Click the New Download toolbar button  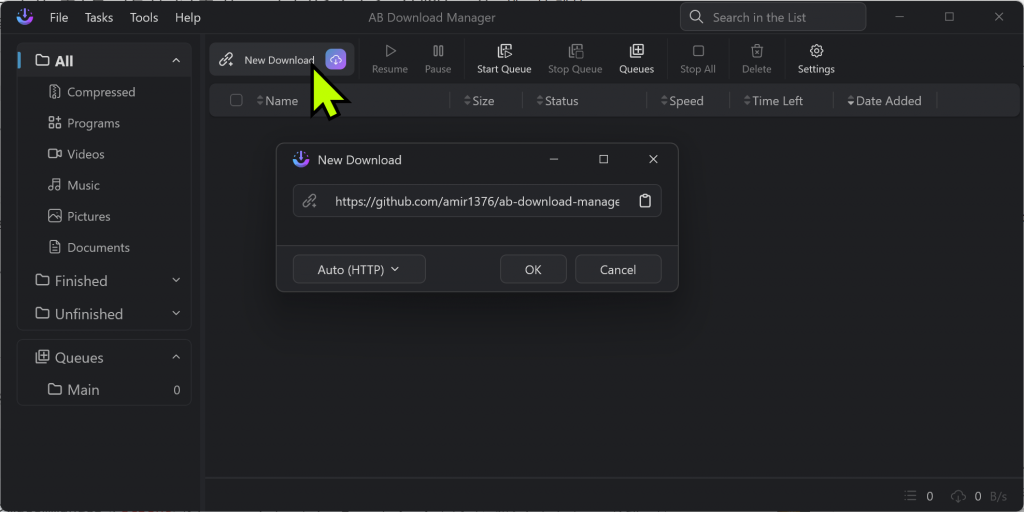click(x=281, y=59)
